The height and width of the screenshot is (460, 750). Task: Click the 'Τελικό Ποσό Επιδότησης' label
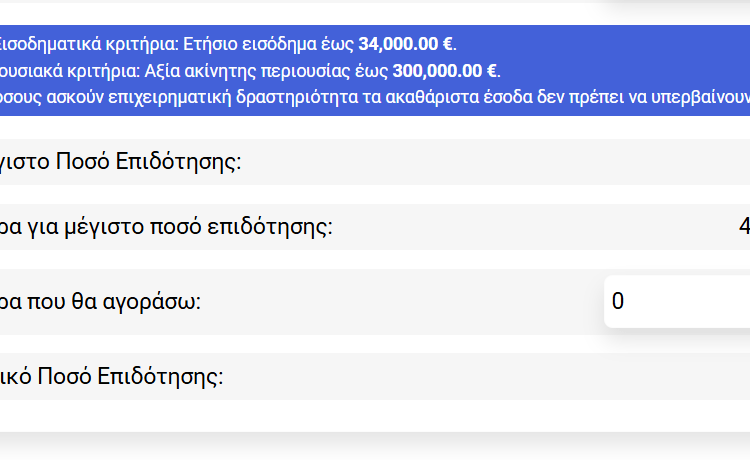[110, 377]
